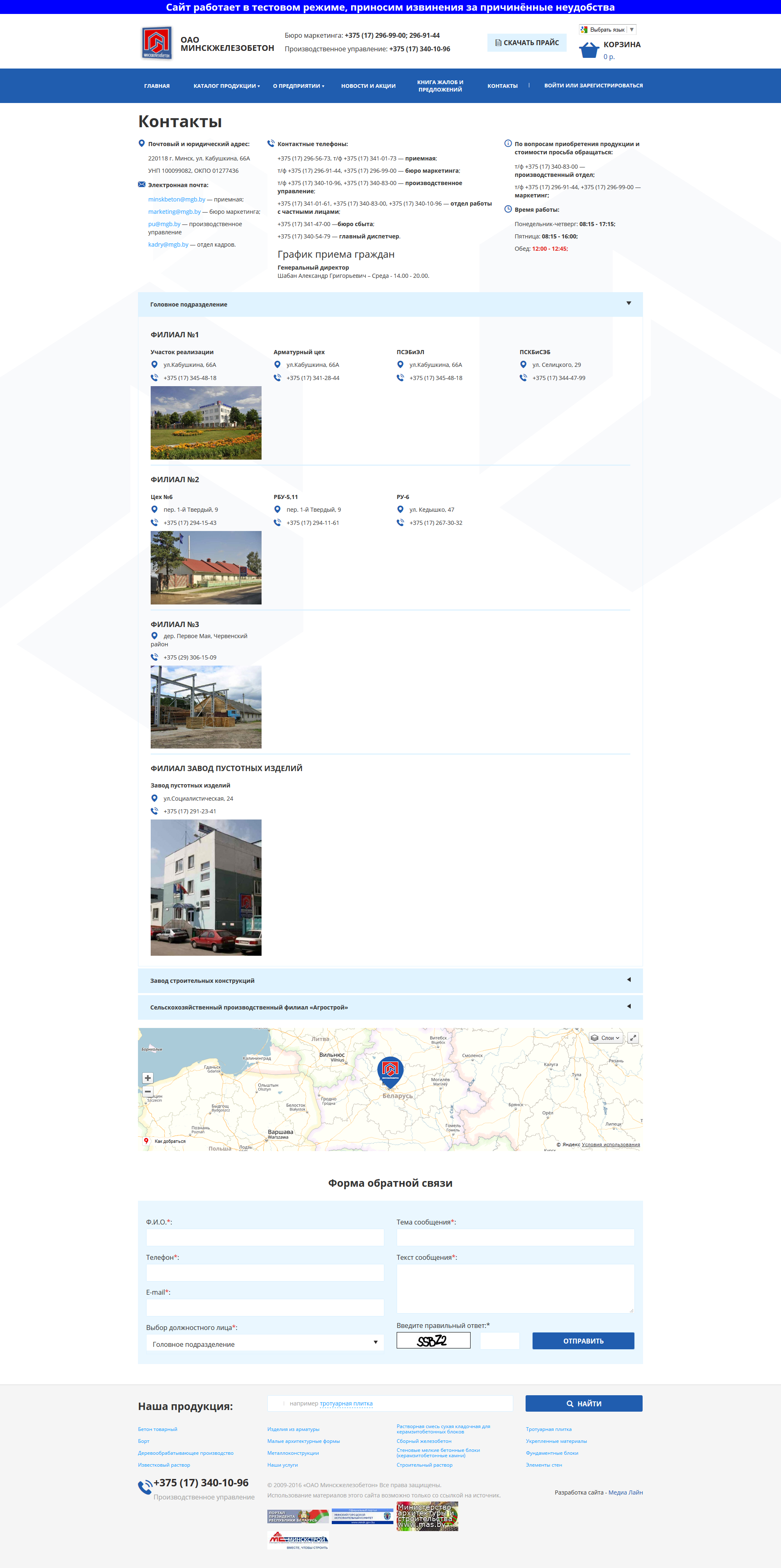
Task: Click the Minsk city executive committee banner
Action: click(363, 1516)
